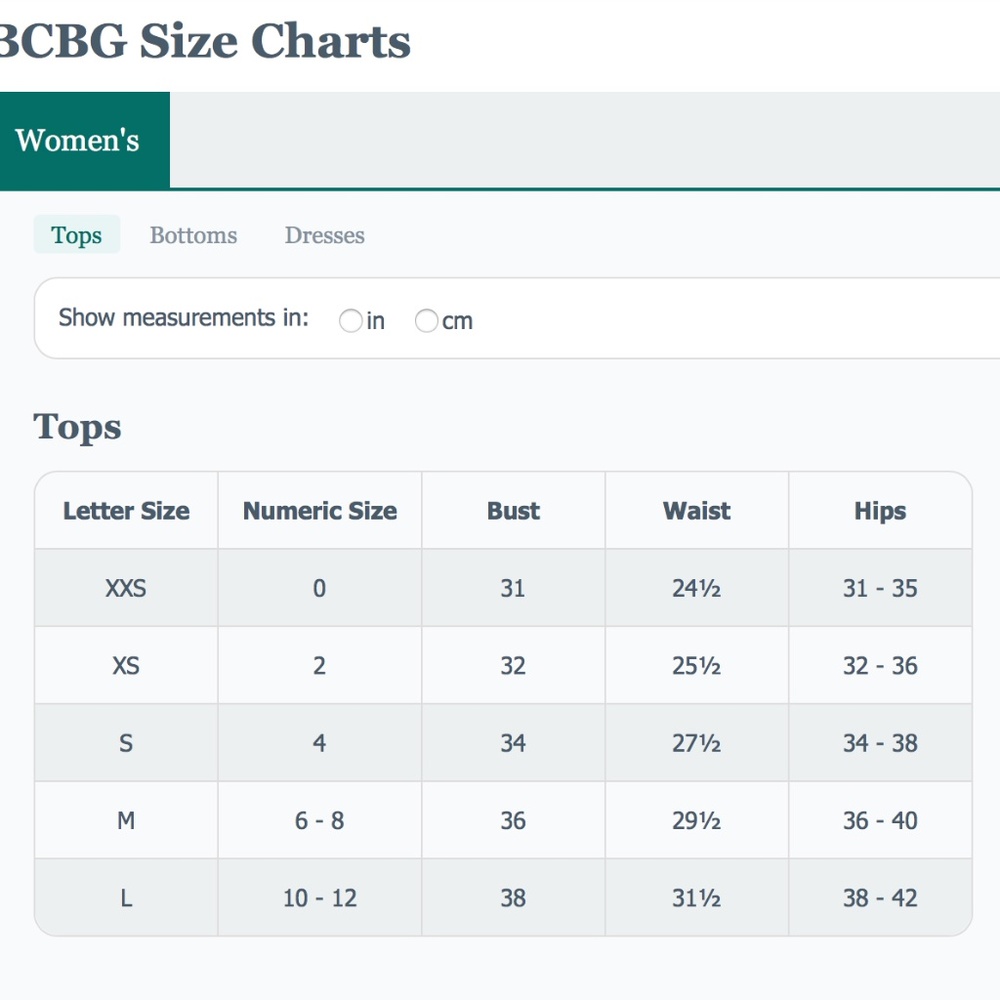Click the Letter Size column header
Screen dimensions: 1000x1000
pos(126,511)
